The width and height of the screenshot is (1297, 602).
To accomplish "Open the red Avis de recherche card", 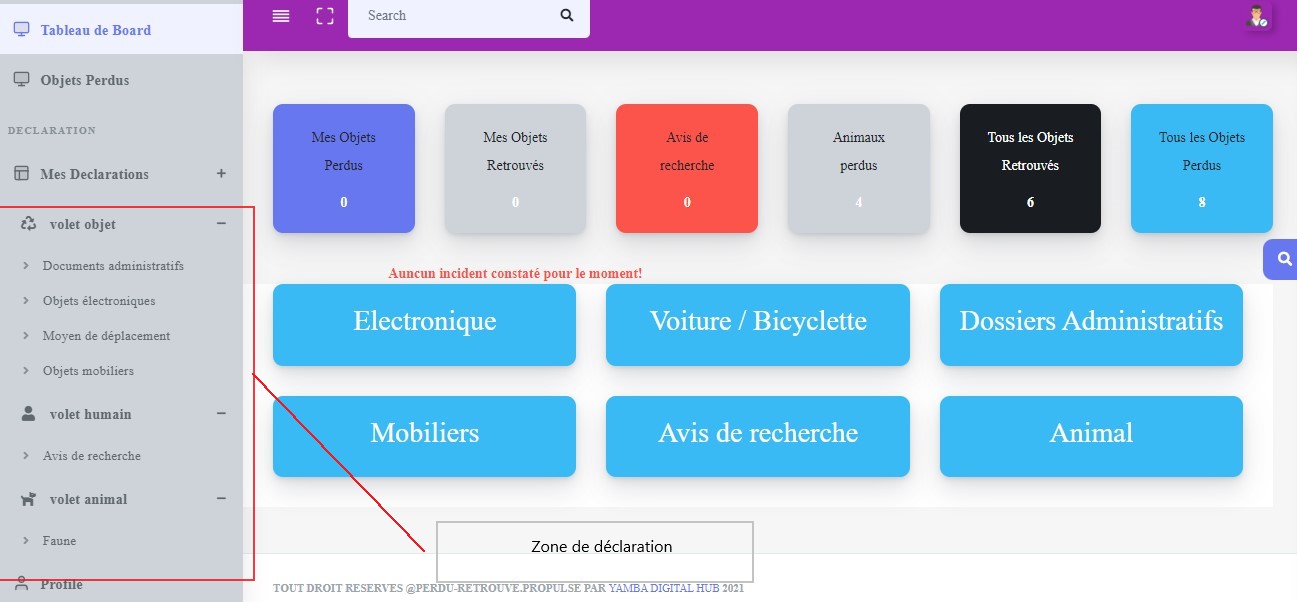I will pos(687,168).
